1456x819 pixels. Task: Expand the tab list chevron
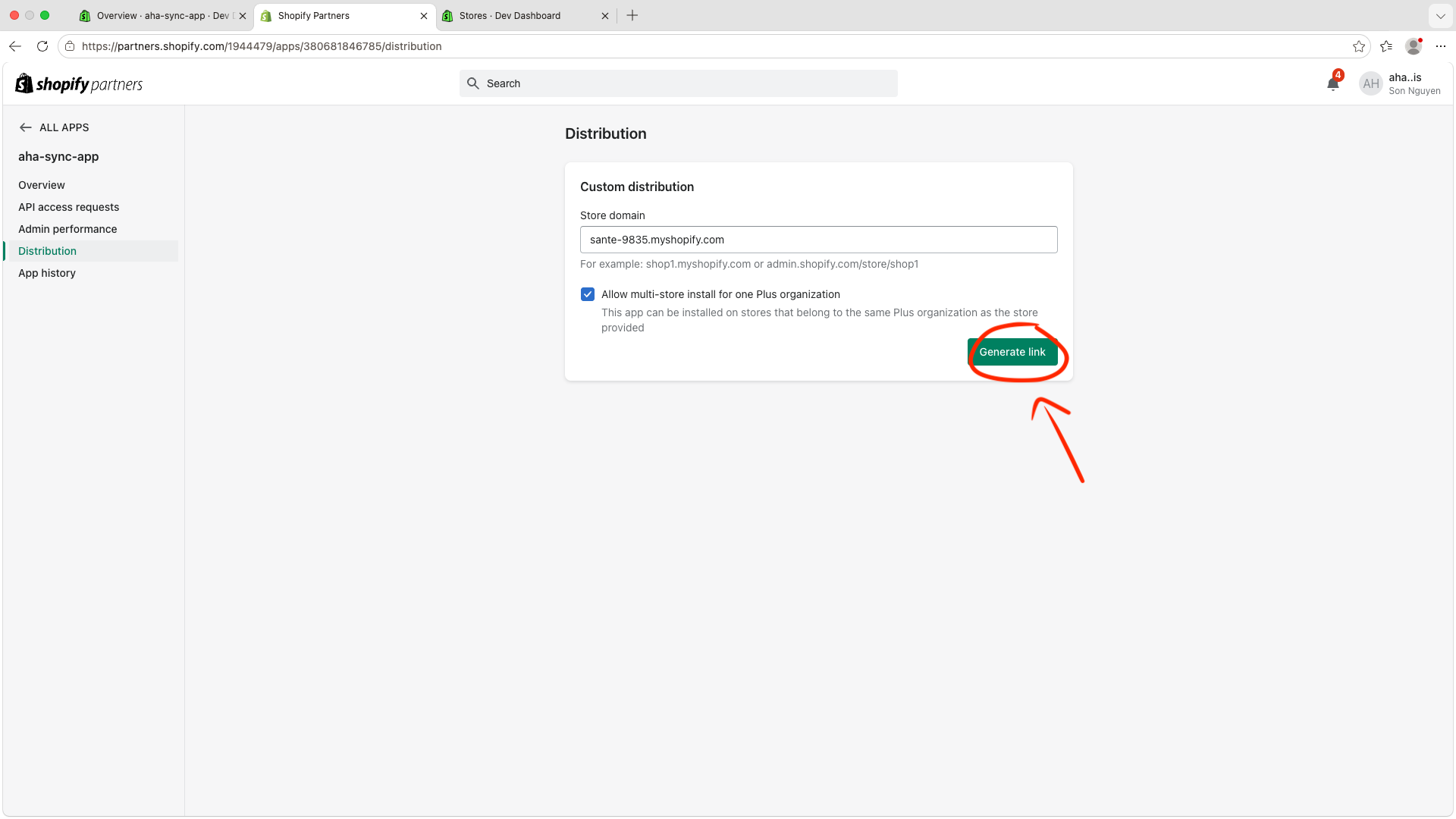(x=1440, y=15)
